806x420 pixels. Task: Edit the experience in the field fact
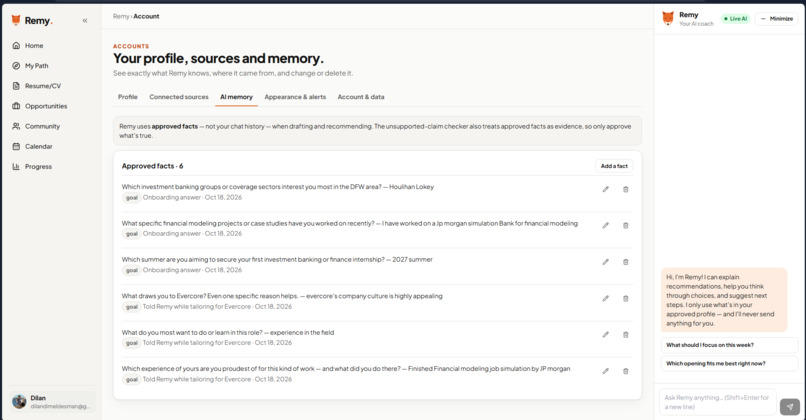pos(606,334)
